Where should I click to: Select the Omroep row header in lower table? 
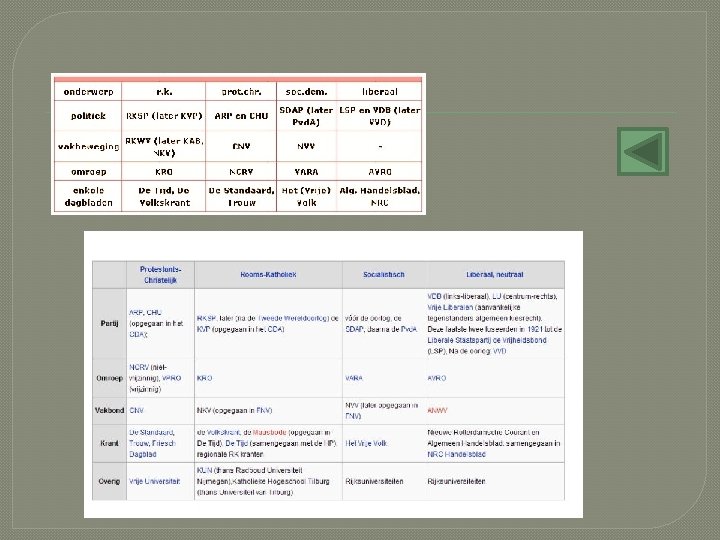point(109,378)
